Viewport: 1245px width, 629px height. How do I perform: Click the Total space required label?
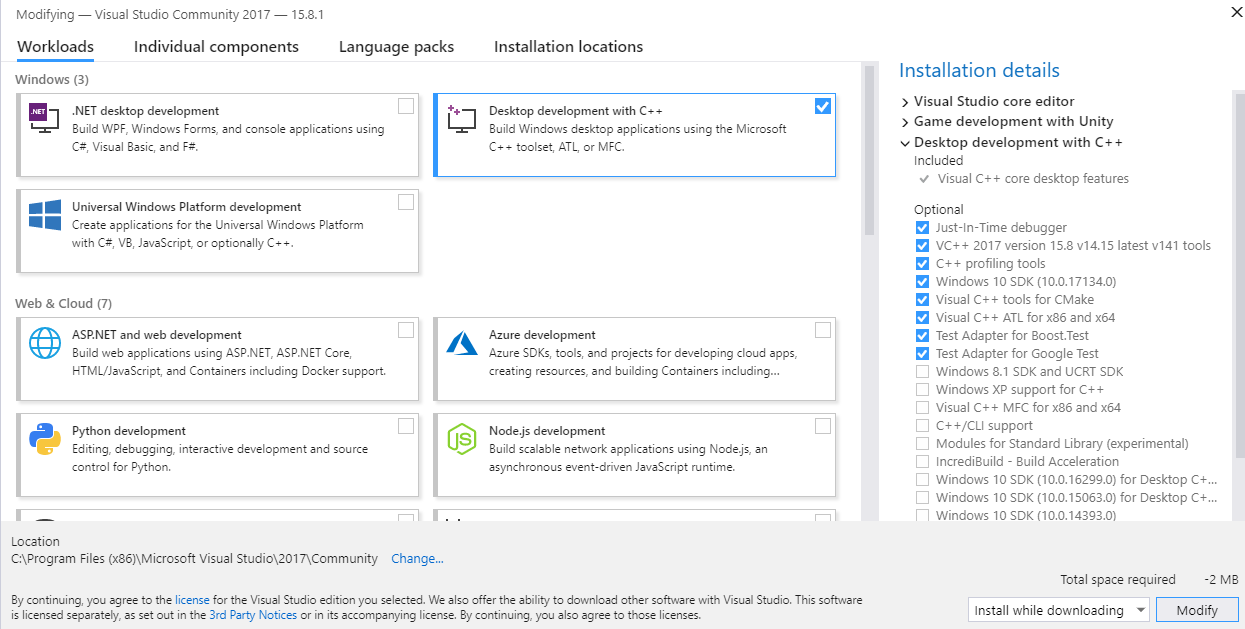[x=1118, y=580]
